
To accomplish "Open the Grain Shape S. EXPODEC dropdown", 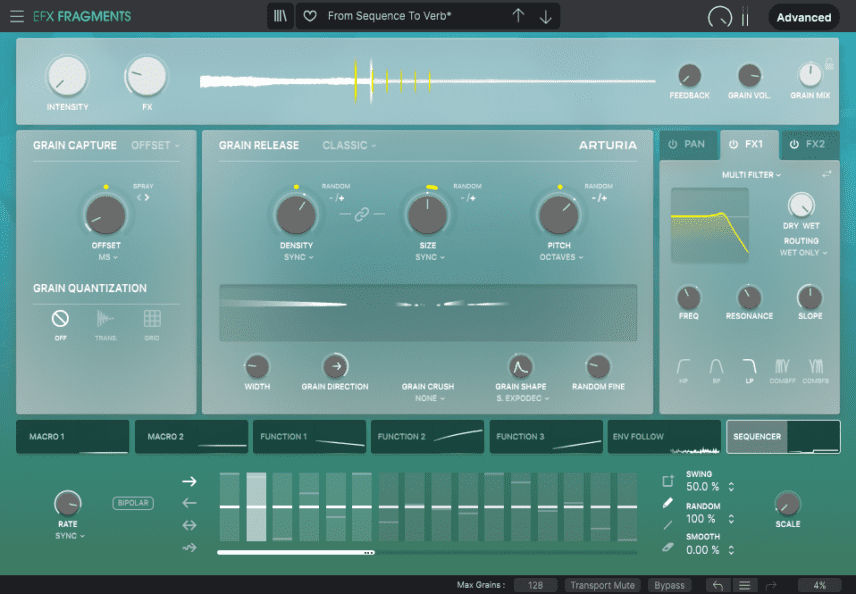I will point(522,399).
